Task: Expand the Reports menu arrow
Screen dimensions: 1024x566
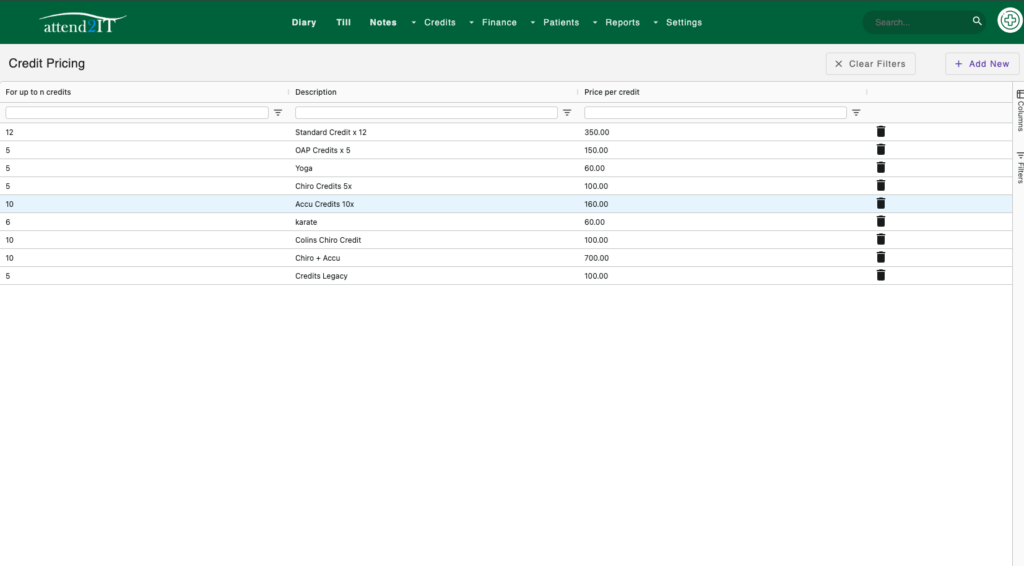Action: tap(595, 22)
